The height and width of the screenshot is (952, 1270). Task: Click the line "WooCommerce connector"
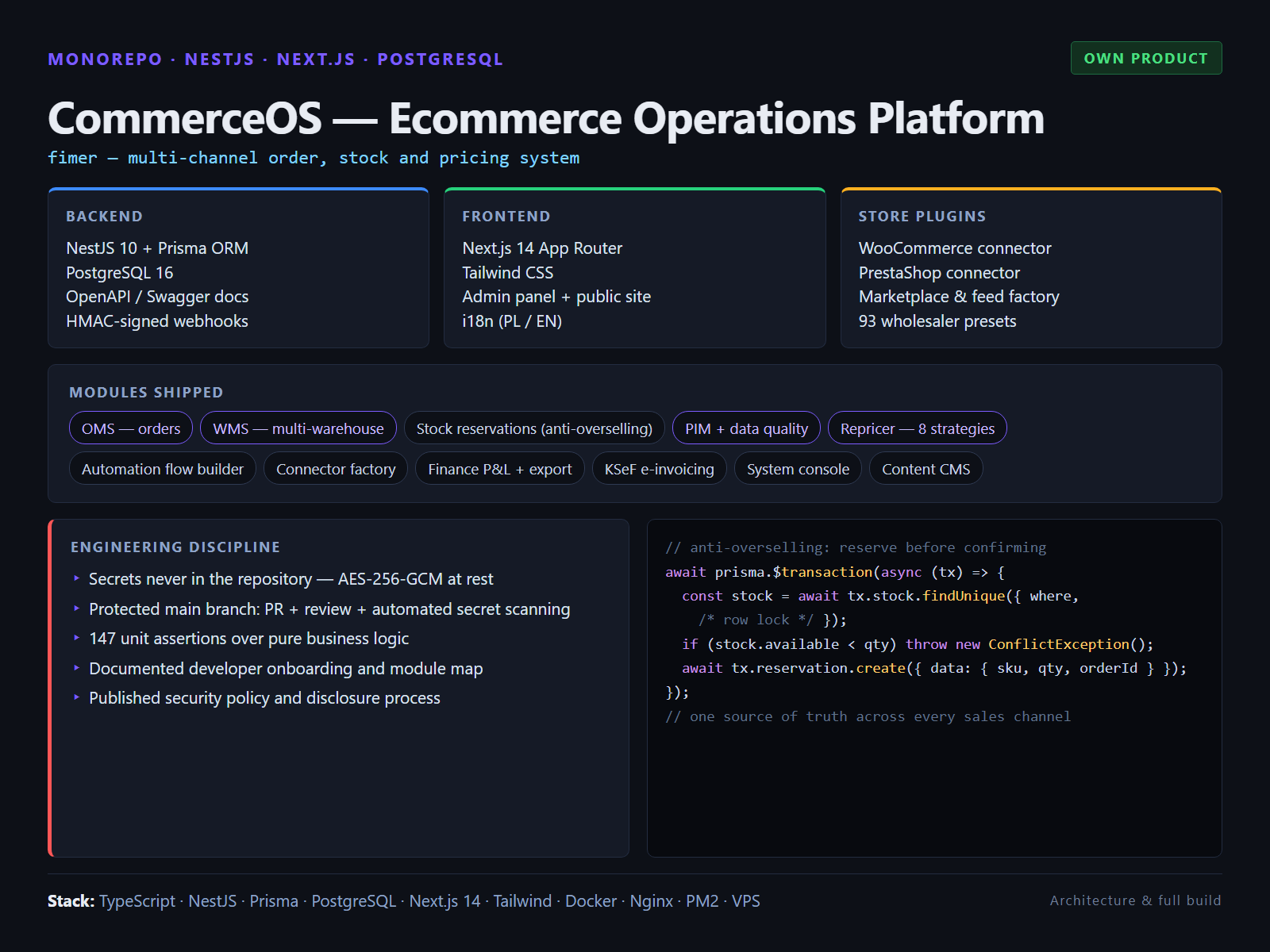[955, 248]
